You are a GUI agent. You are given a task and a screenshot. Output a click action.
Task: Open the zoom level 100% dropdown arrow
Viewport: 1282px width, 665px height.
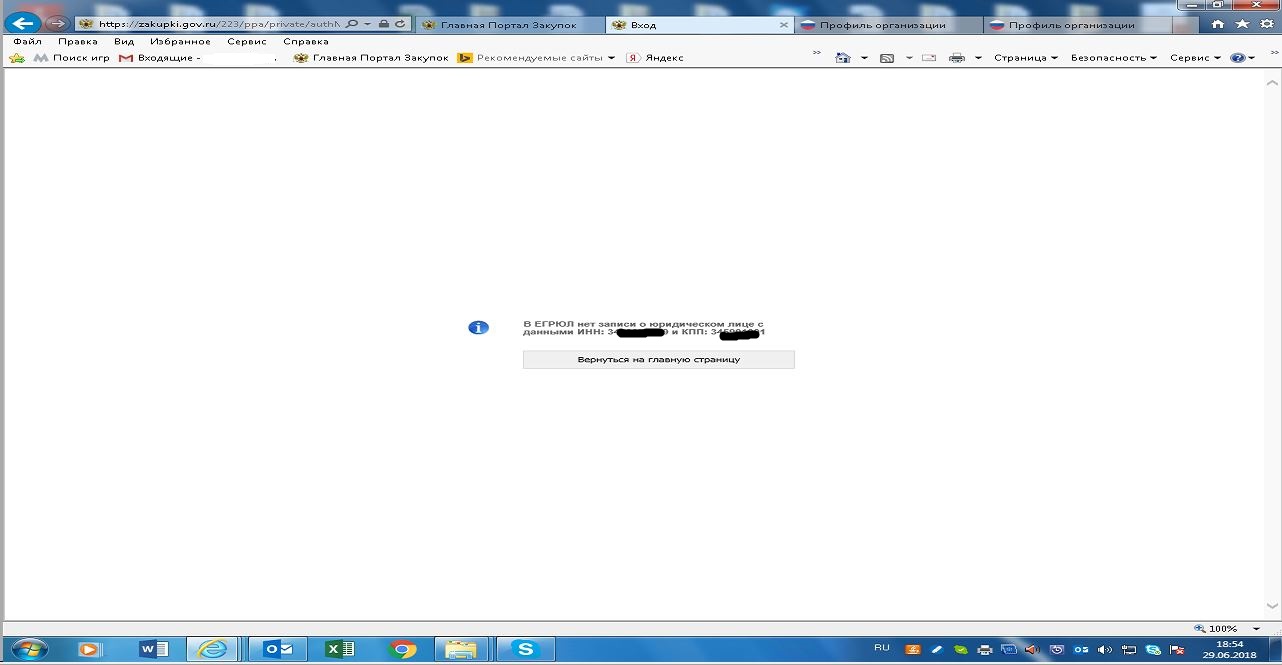[x=1256, y=629]
